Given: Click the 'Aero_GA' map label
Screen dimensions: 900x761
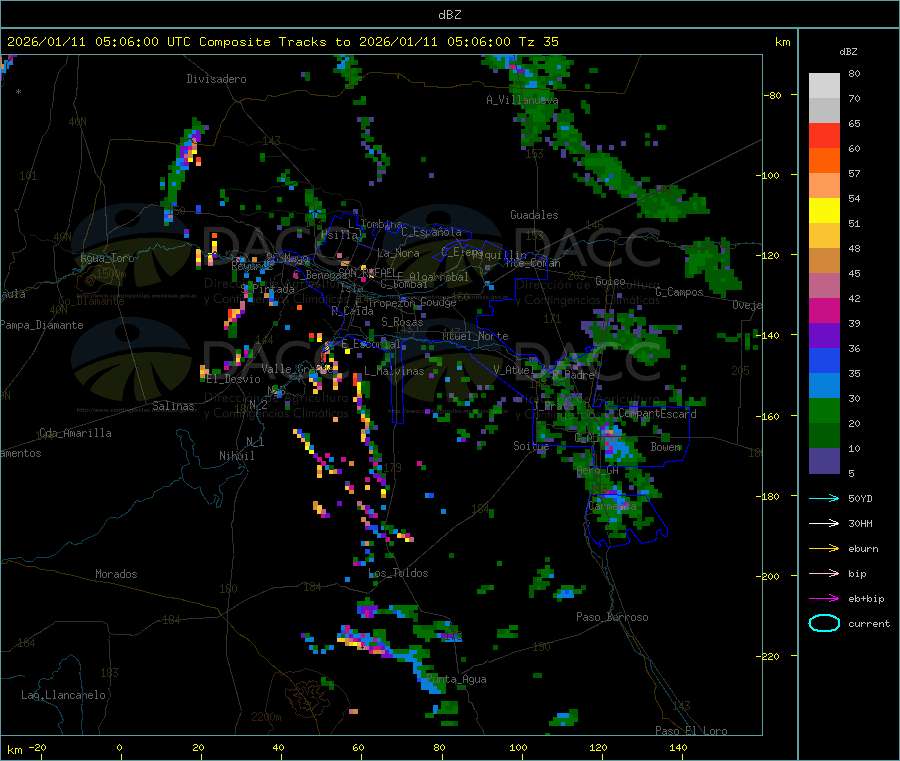Looking at the screenshot, I should [598, 470].
